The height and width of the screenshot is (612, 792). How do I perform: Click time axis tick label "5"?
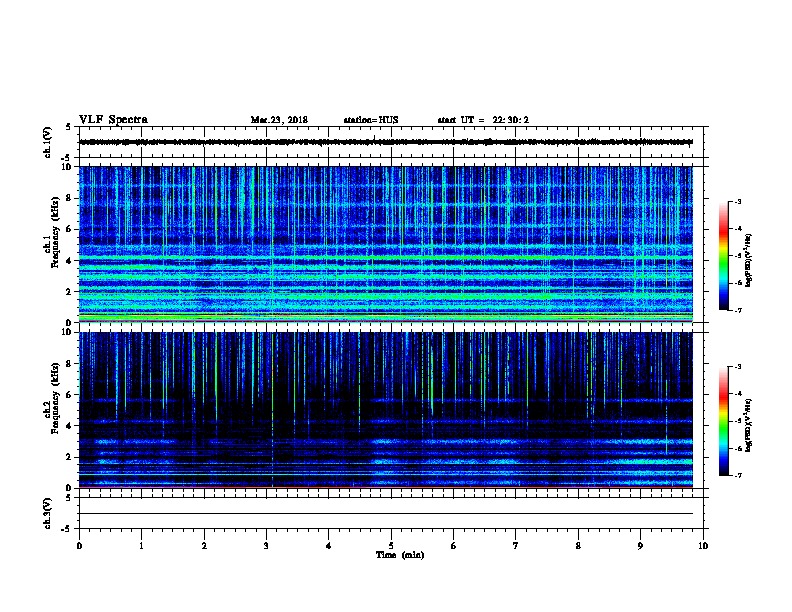[391, 546]
